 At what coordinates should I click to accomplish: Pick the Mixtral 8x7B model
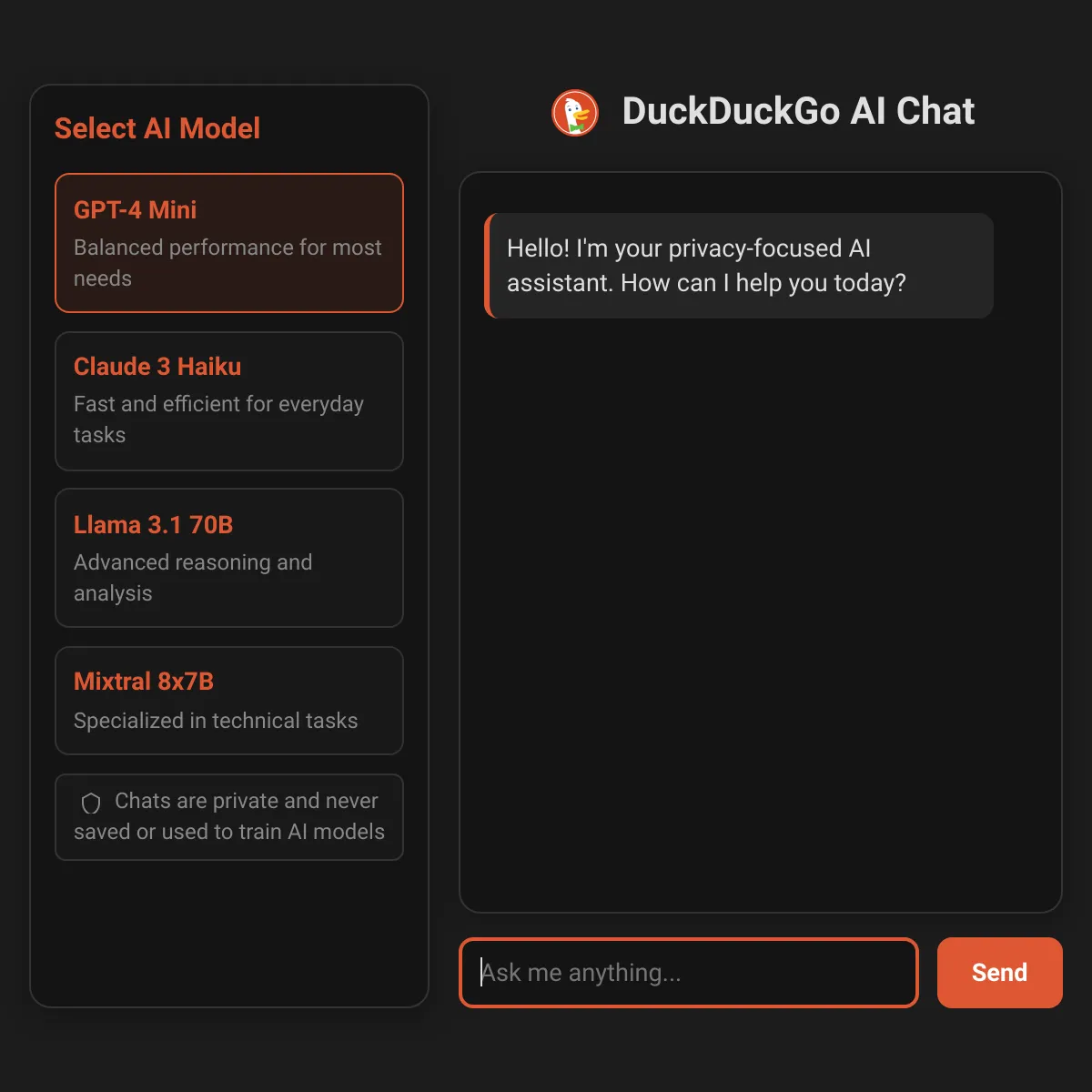229,701
